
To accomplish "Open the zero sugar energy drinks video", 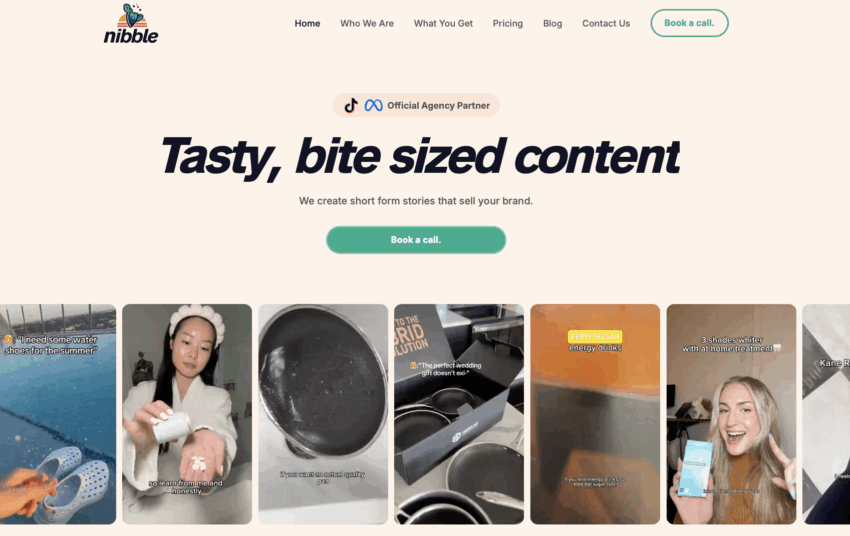I will (595, 414).
